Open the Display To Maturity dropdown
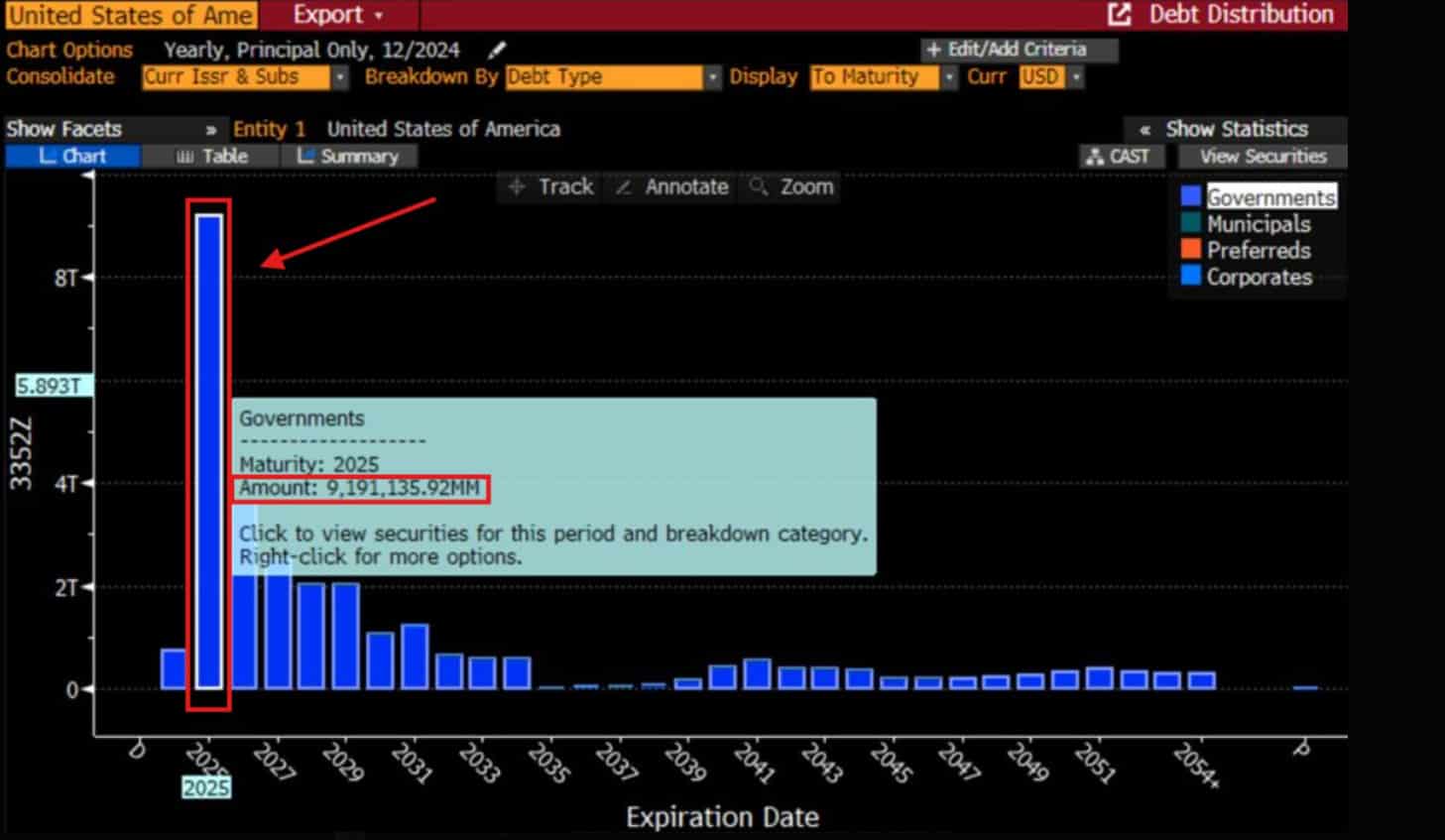Image resolution: width=1445 pixels, height=840 pixels. click(x=949, y=76)
